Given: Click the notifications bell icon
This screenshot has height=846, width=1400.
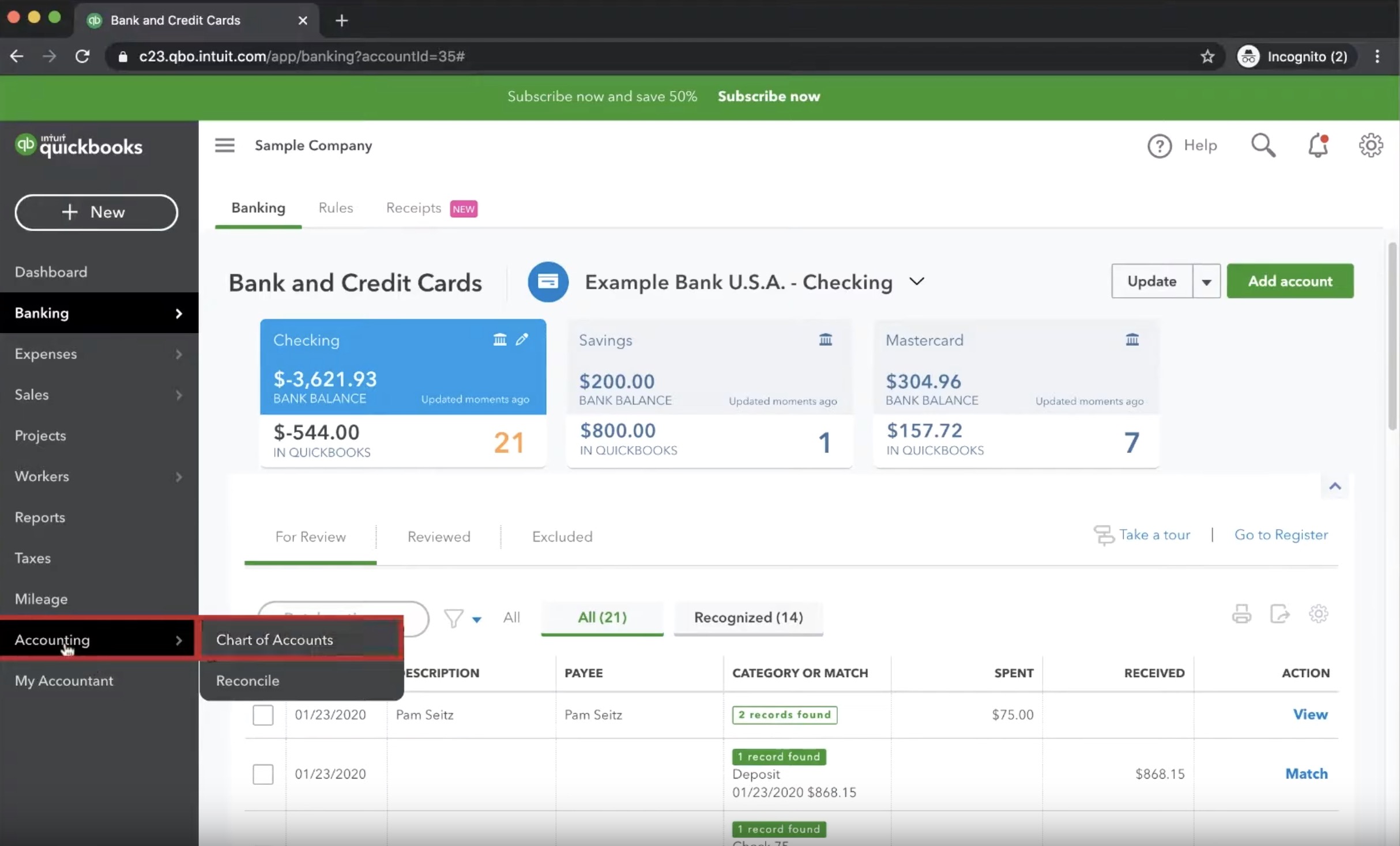Looking at the screenshot, I should [x=1318, y=145].
